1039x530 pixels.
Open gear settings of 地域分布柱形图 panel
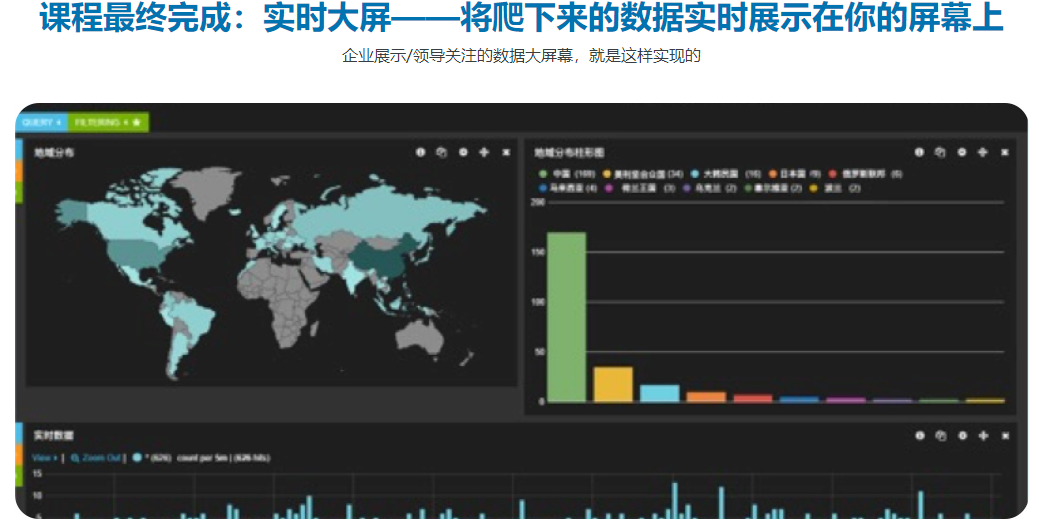coord(962,152)
